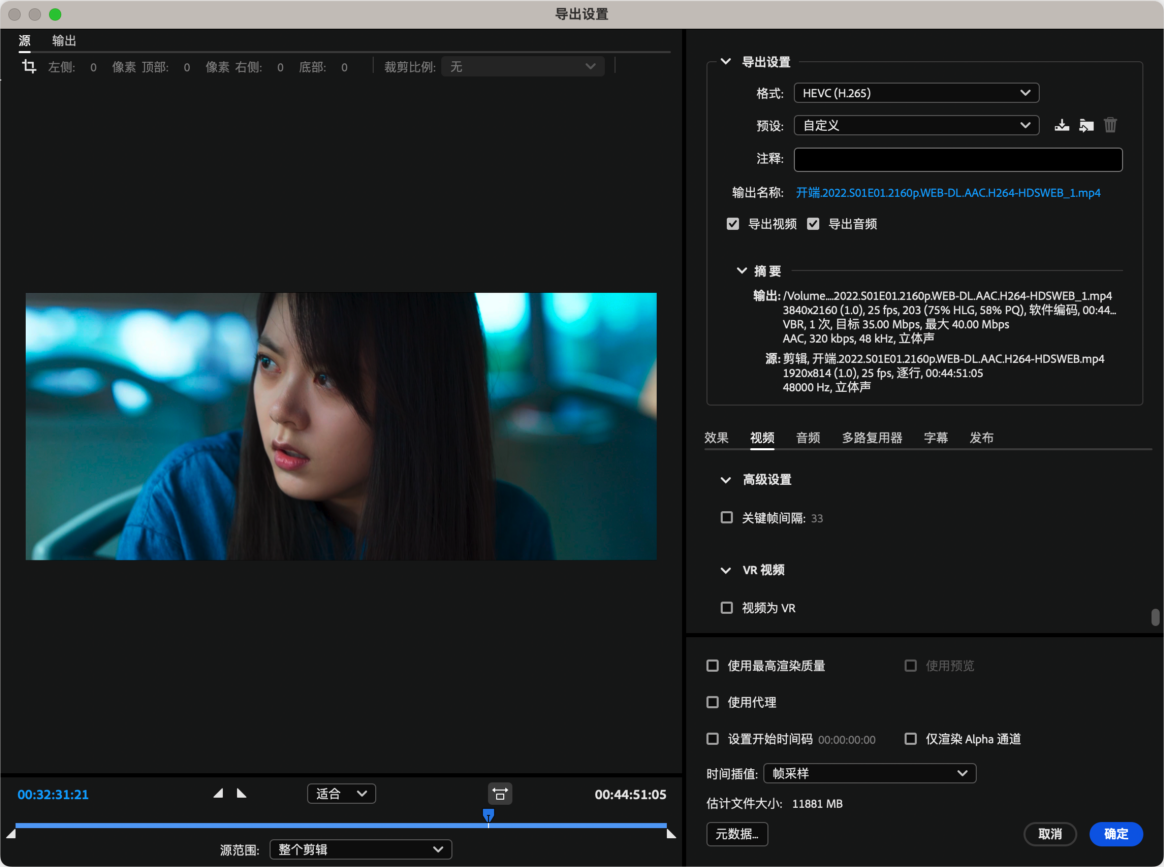The width and height of the screenshot is (1164, 867).
Task: Click the right out-point triangle on timeline
Action: click(671, 834)
